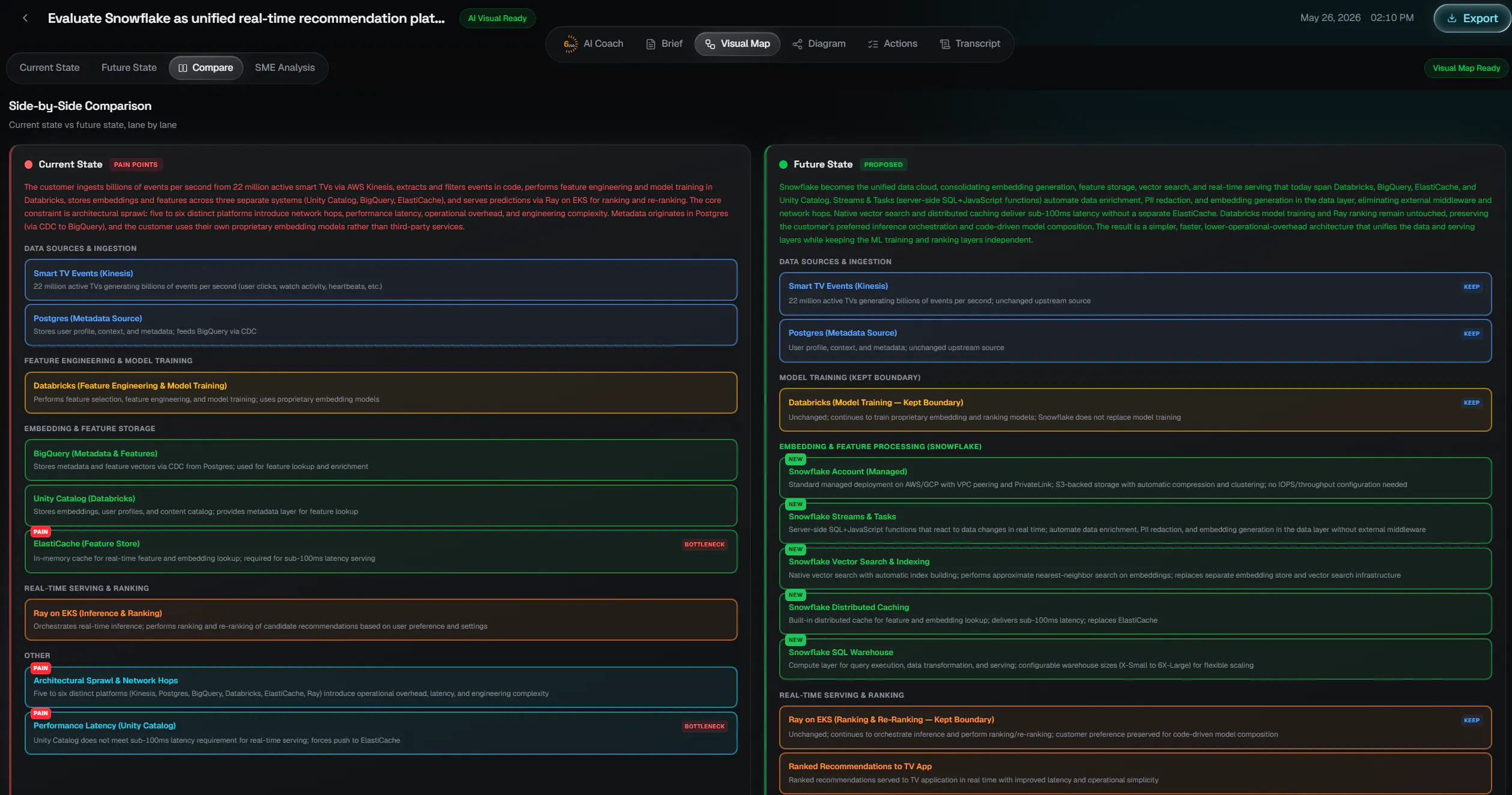
Task: Switch to Current State view
Action: pos(49,68)
